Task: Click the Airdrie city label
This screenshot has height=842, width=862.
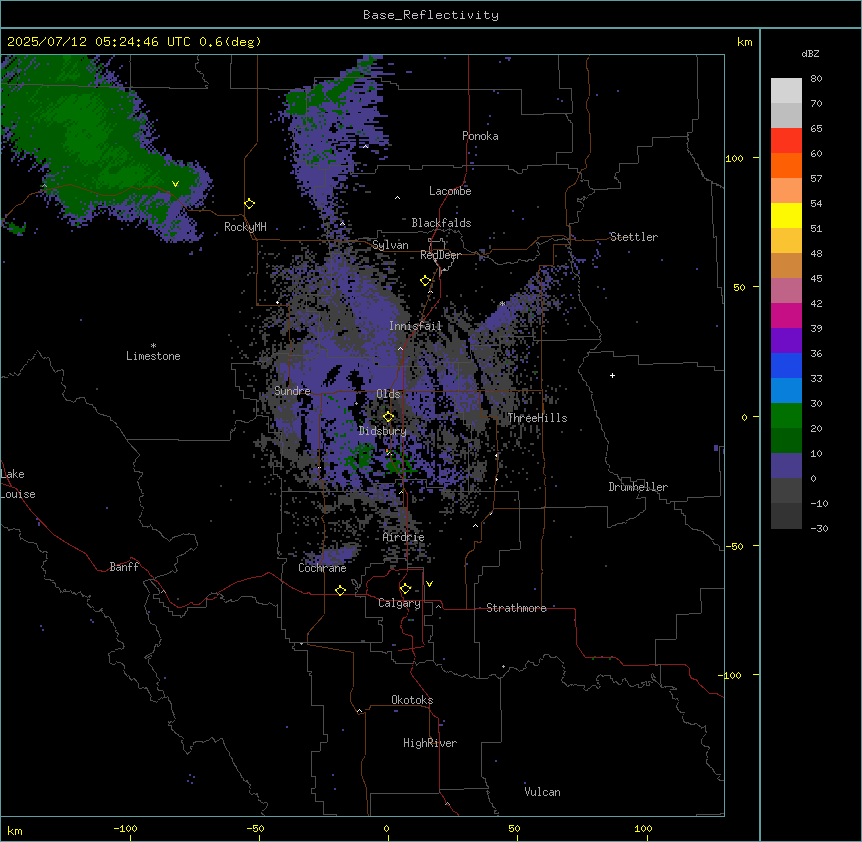Action: 404,537
